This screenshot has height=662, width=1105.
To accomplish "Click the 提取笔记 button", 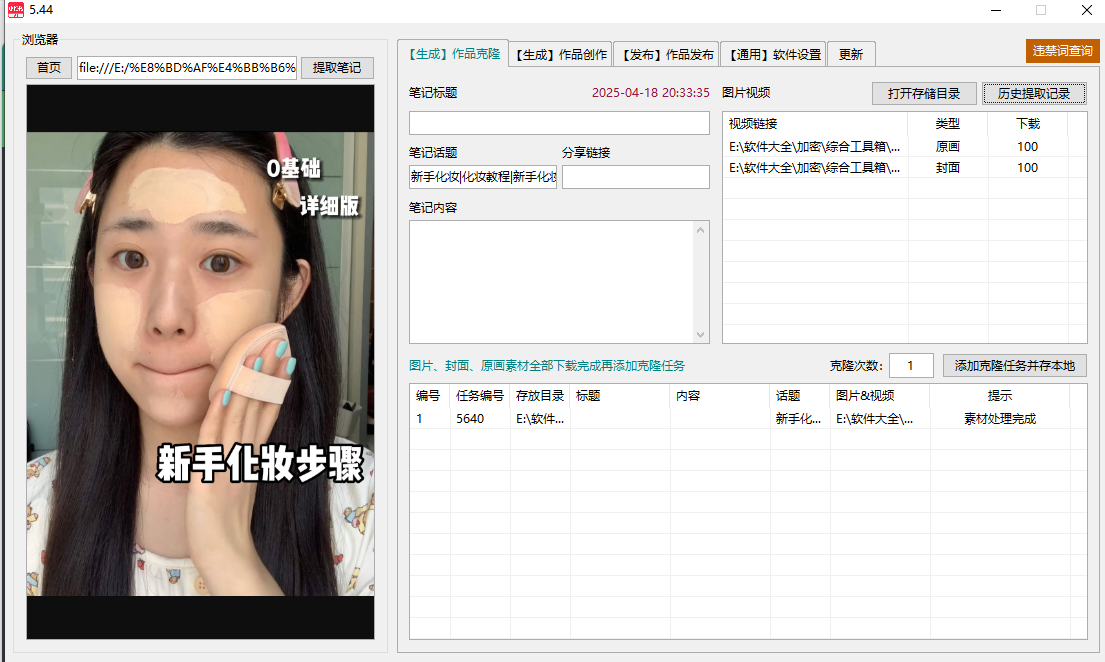I will [337, 68].
